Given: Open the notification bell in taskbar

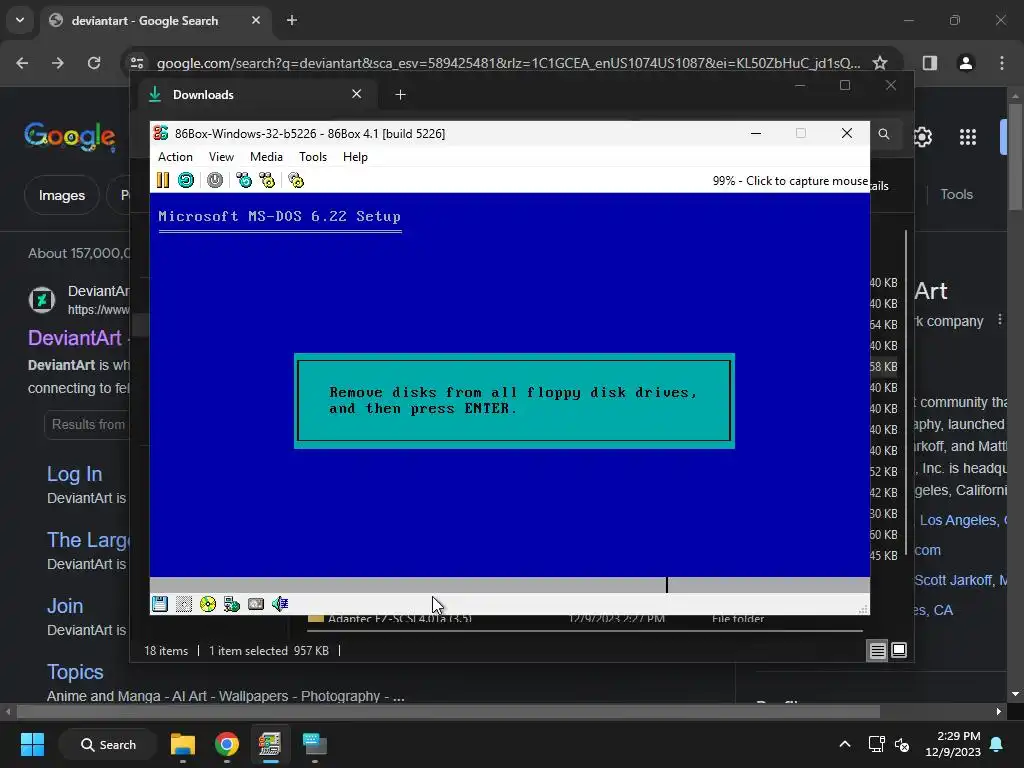Looking at the screenshot, I should tap(997, 744).
